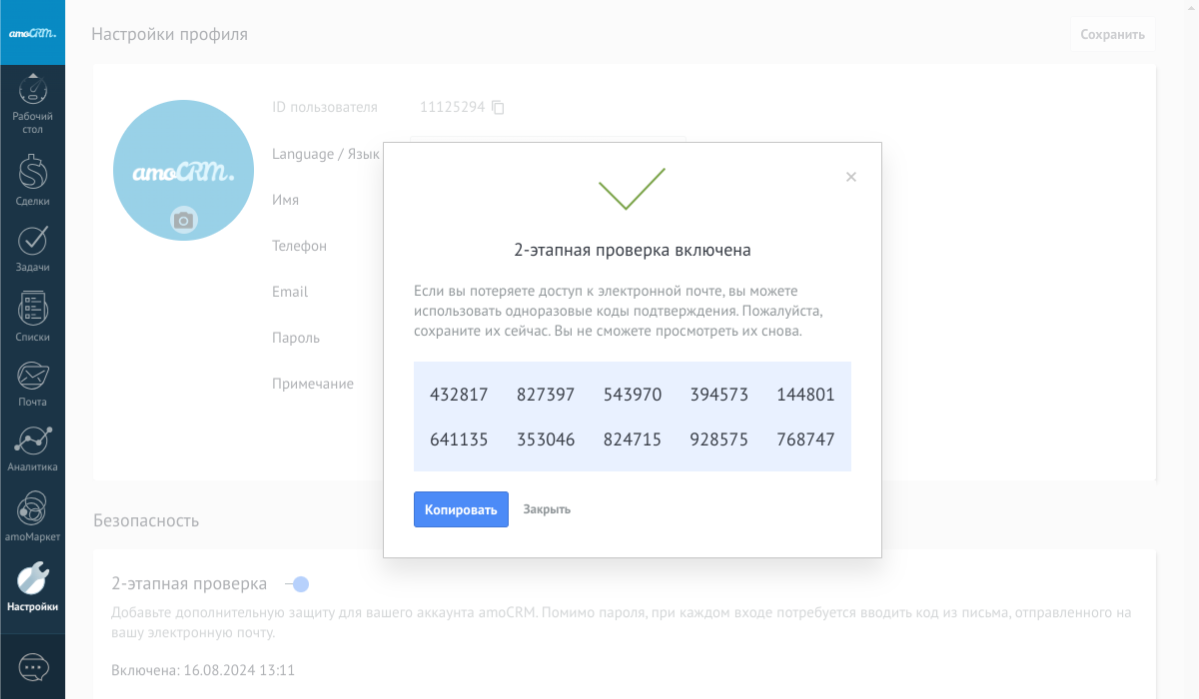
Task: Go to Задачи section
Action: tap(33, 241)
